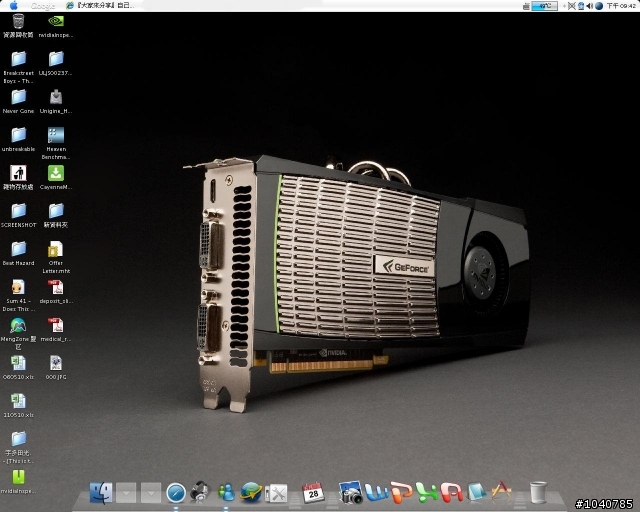Open the tools utility icon in the dock

click(x=276, y=494)
